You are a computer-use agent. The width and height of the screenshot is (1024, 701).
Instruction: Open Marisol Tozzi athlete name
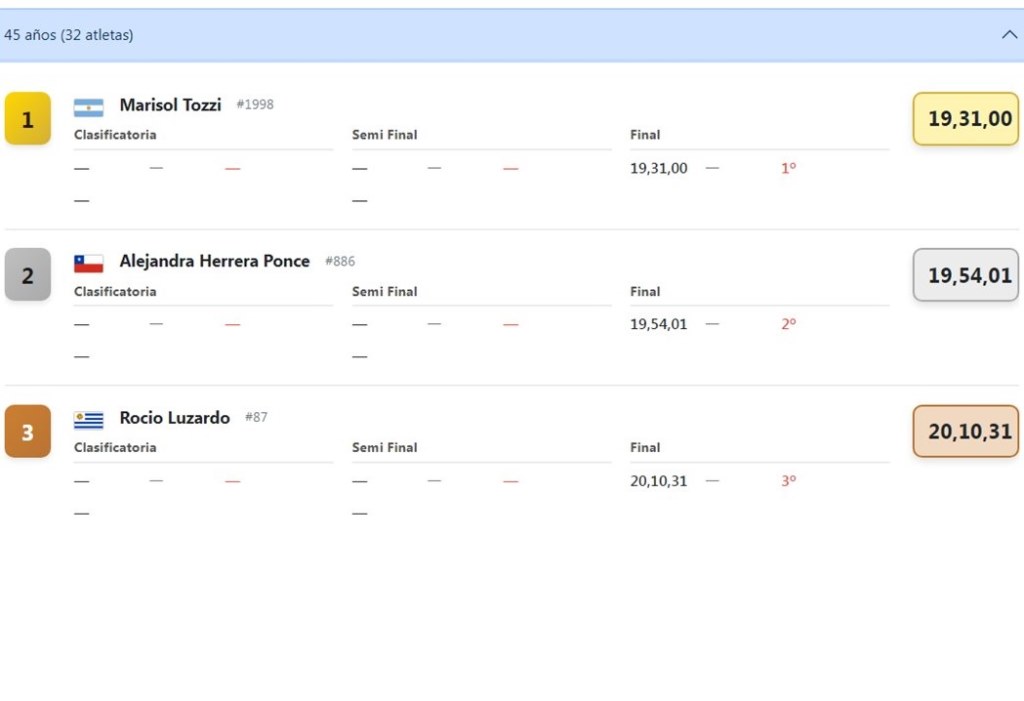point(170,105)
